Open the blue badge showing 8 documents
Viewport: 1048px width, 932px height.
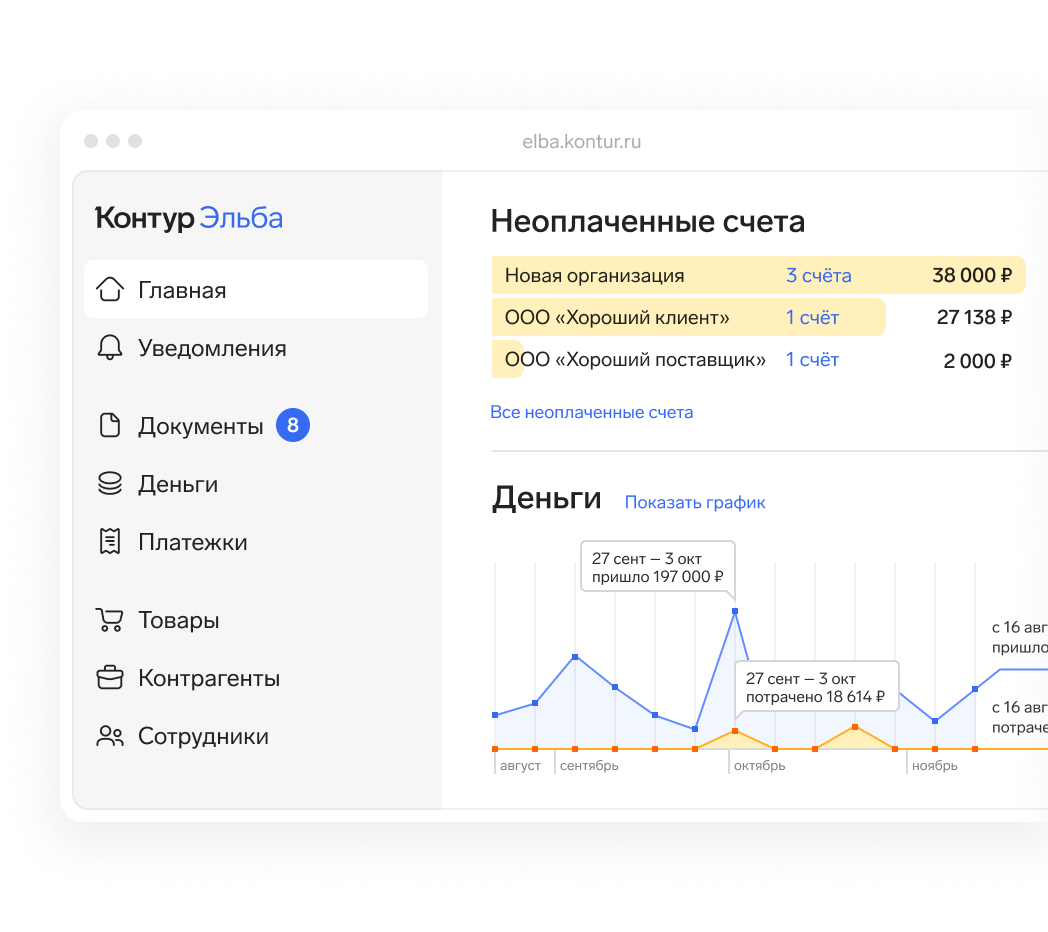293,426
